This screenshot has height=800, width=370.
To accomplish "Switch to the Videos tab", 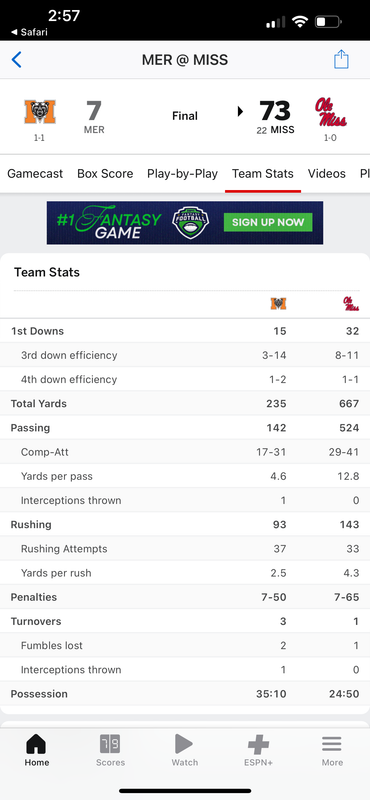I will pyautogui.click(x=327, y=173).
